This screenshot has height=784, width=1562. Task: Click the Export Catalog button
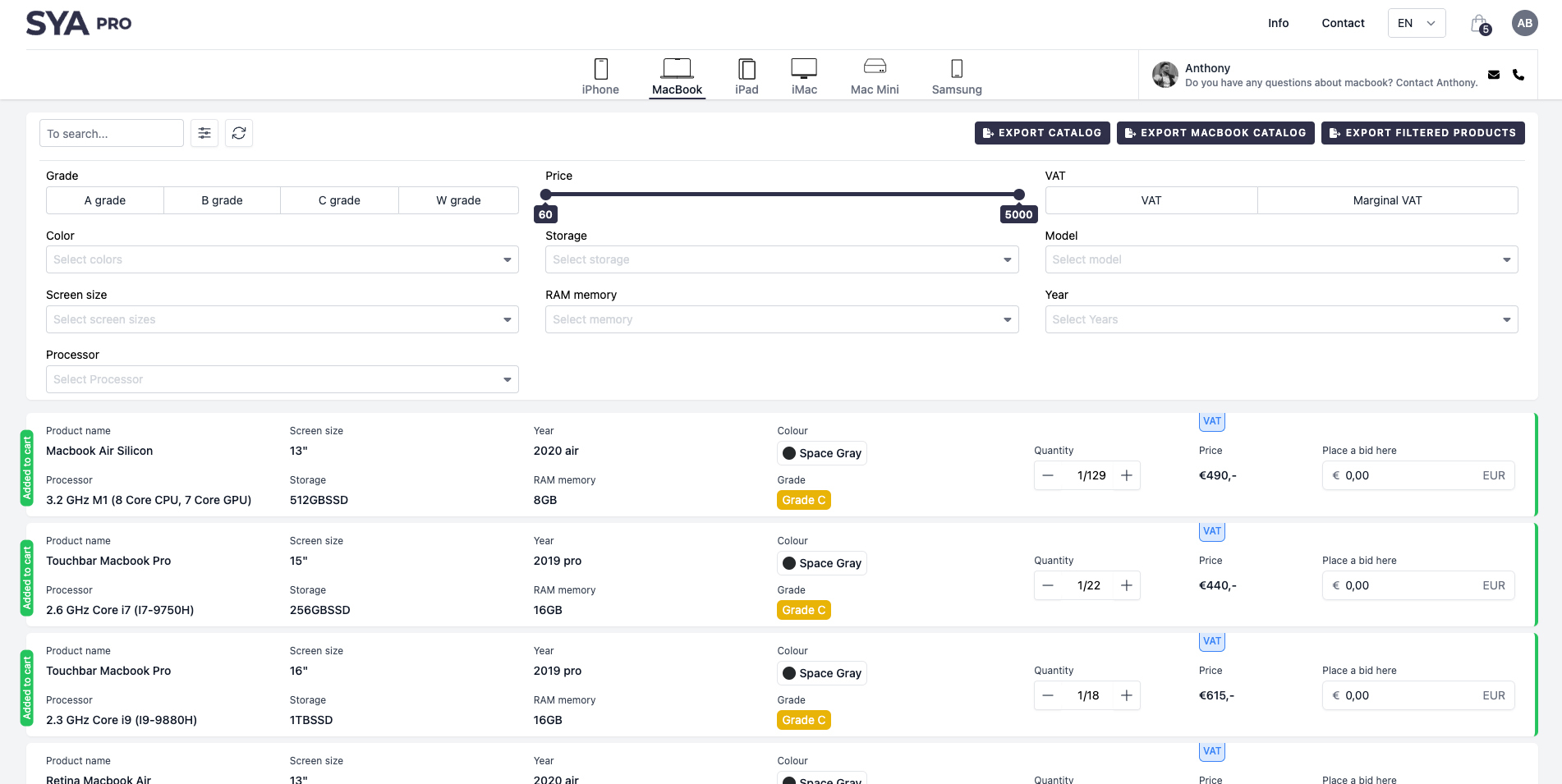coord(1042,133)
